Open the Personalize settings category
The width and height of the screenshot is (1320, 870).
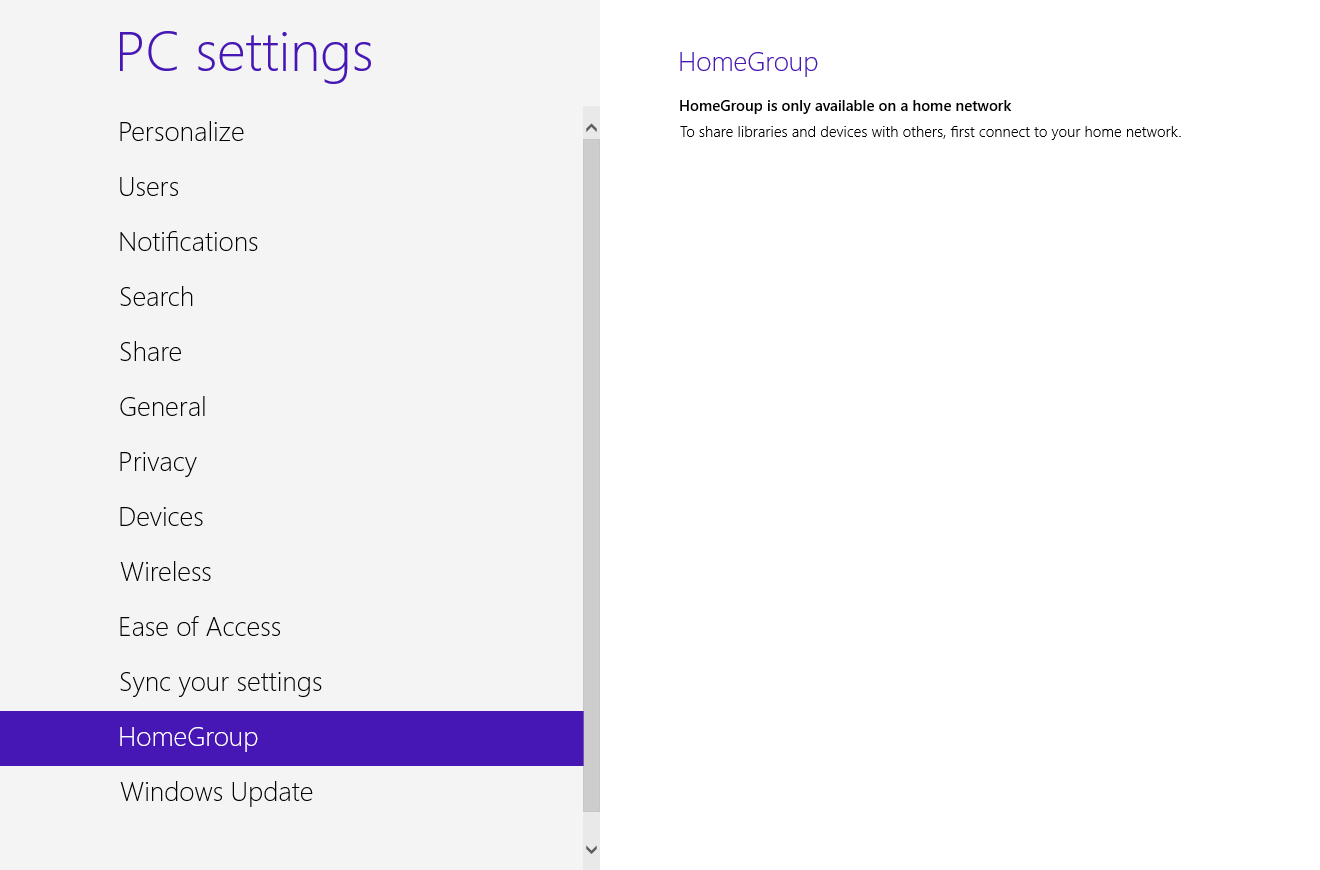(291, 132)
